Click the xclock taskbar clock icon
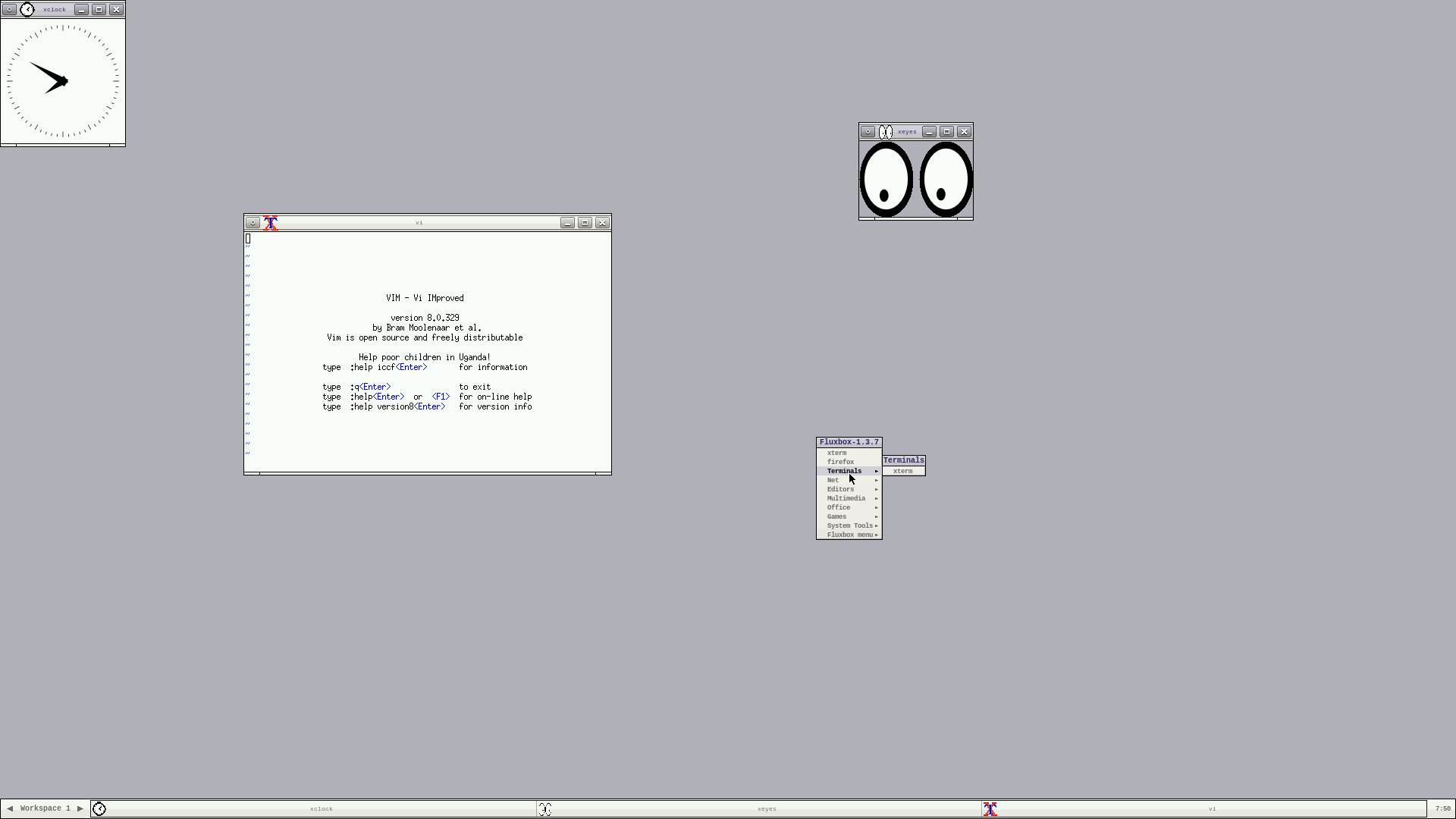Screen dimensions: 1456x819 tap(99, 809)
